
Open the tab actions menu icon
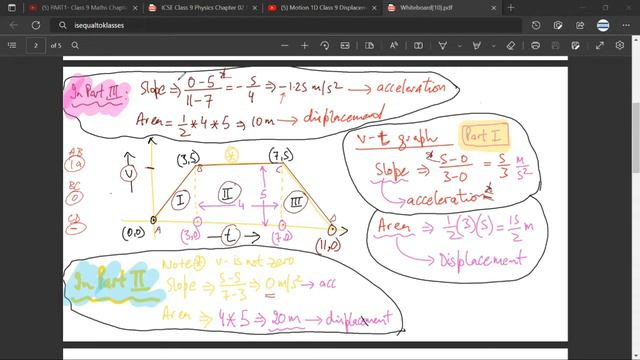[12, 7]
